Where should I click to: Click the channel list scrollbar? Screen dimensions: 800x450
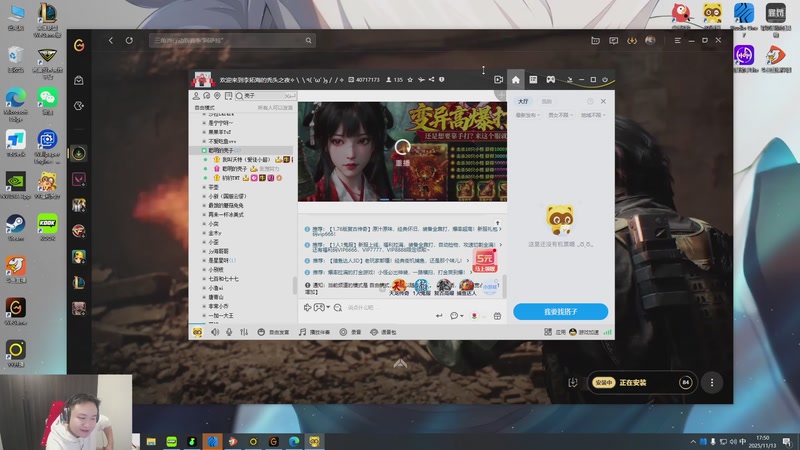click(294, 286)
